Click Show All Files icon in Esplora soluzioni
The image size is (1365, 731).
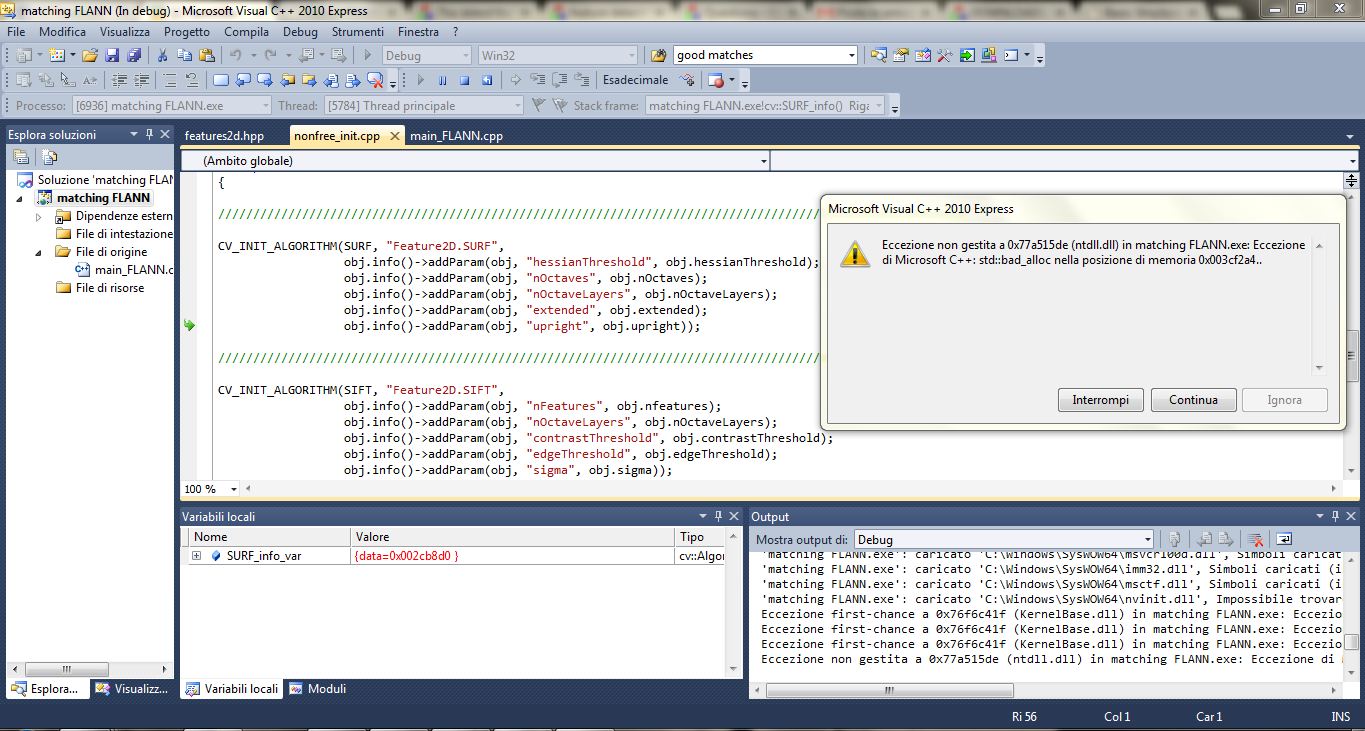coord(50,157)
